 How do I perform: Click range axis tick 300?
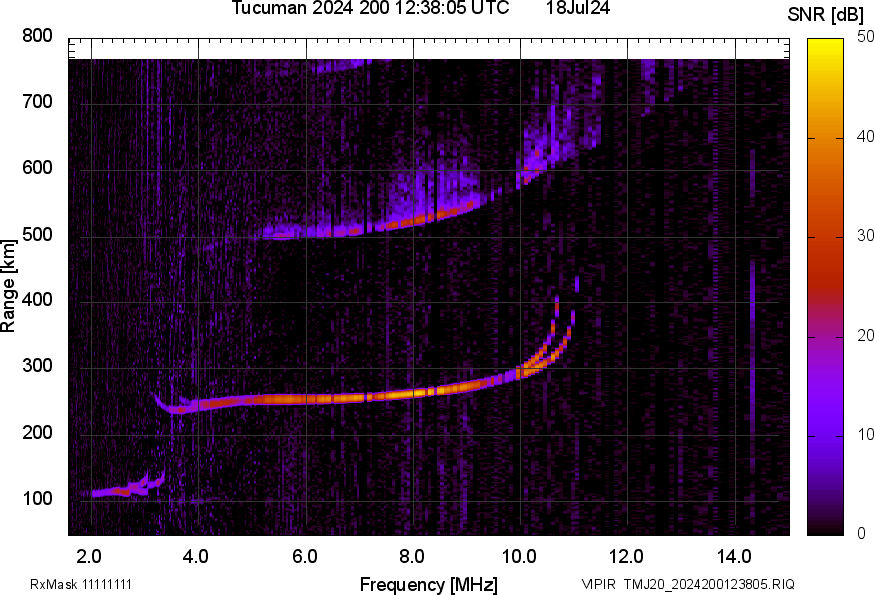[37, 366]
